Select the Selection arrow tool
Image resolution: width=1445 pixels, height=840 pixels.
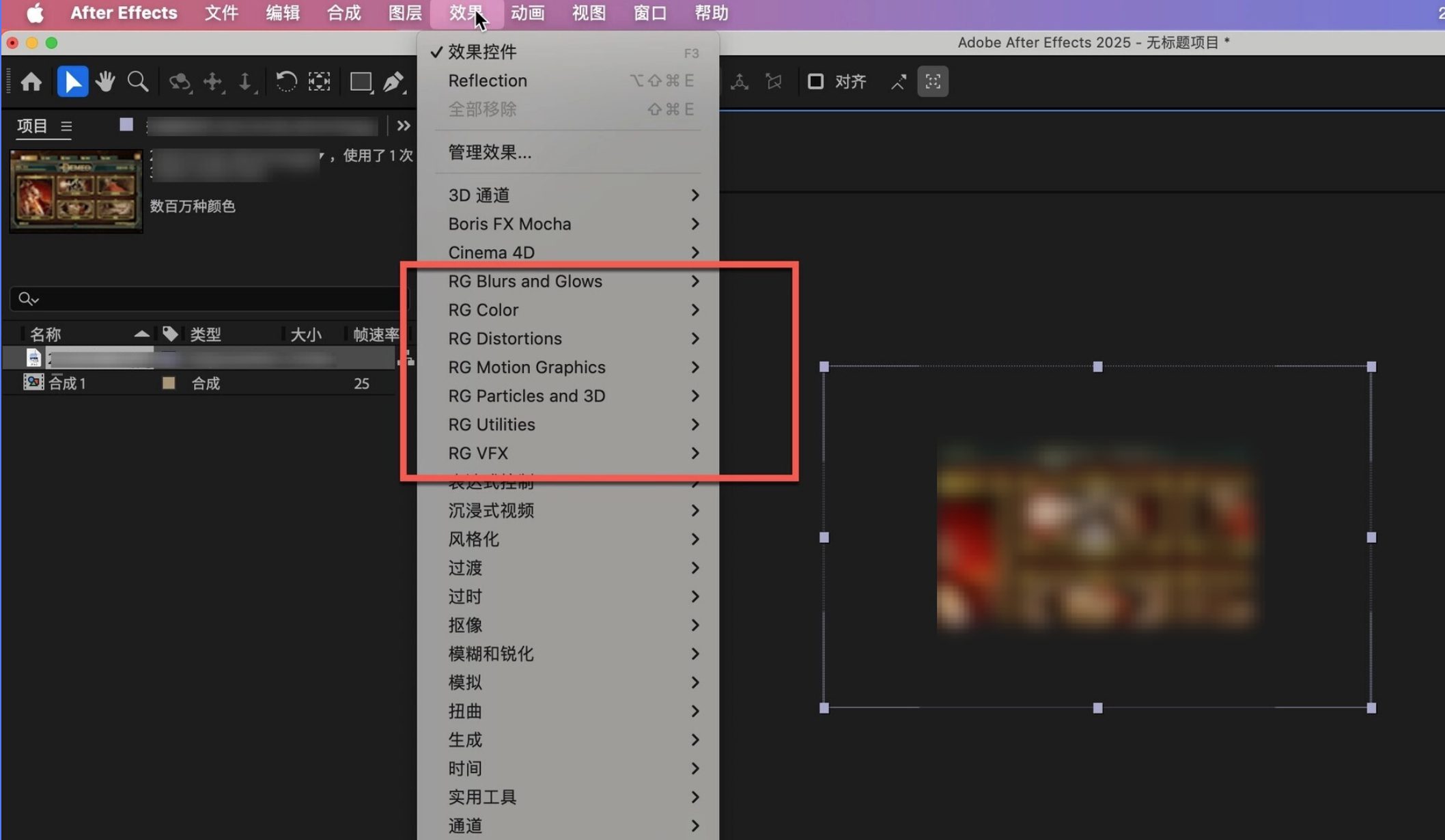click(72, 82)
